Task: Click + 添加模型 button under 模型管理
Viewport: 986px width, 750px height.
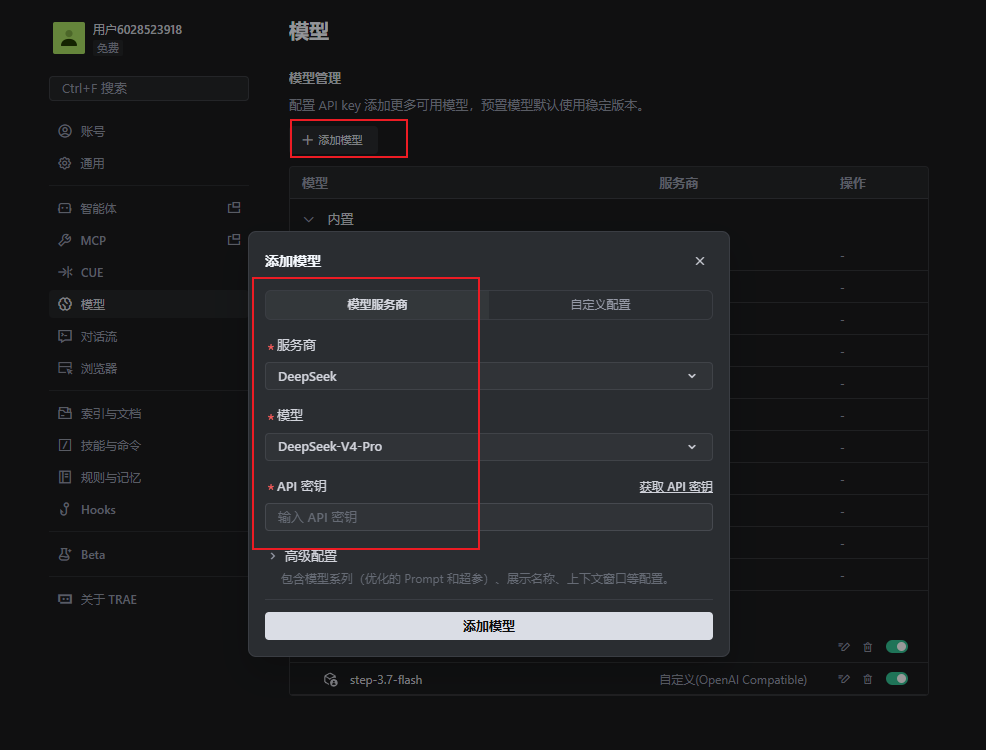Action: click(x=334, y=140)
